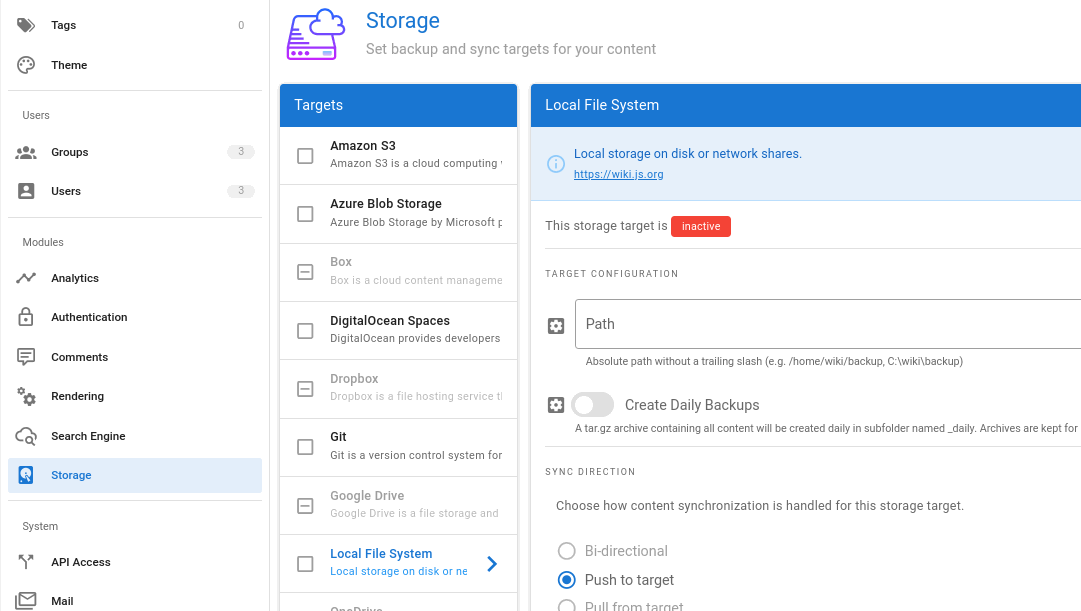
Task: Expand Local File System chevron arrow
Action: (491, 564)
